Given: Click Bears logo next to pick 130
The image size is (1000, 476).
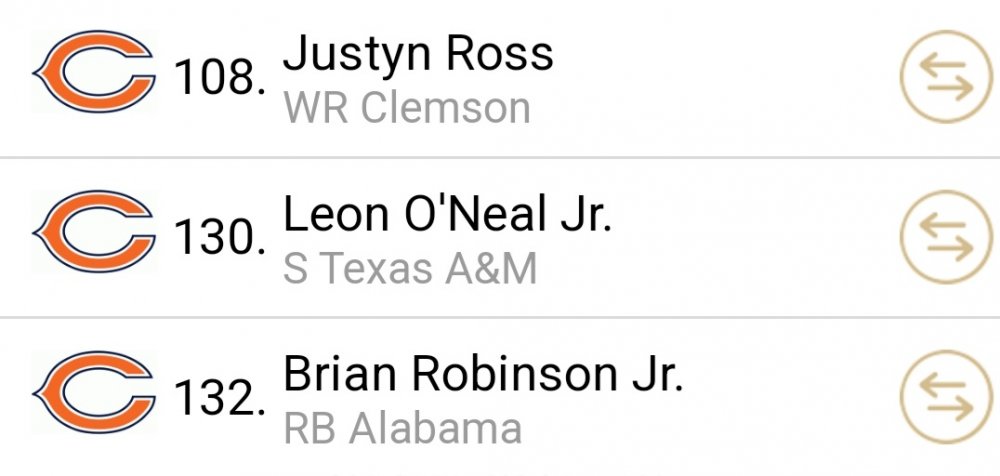Looking at the screenshot, I should pos(94,232).
